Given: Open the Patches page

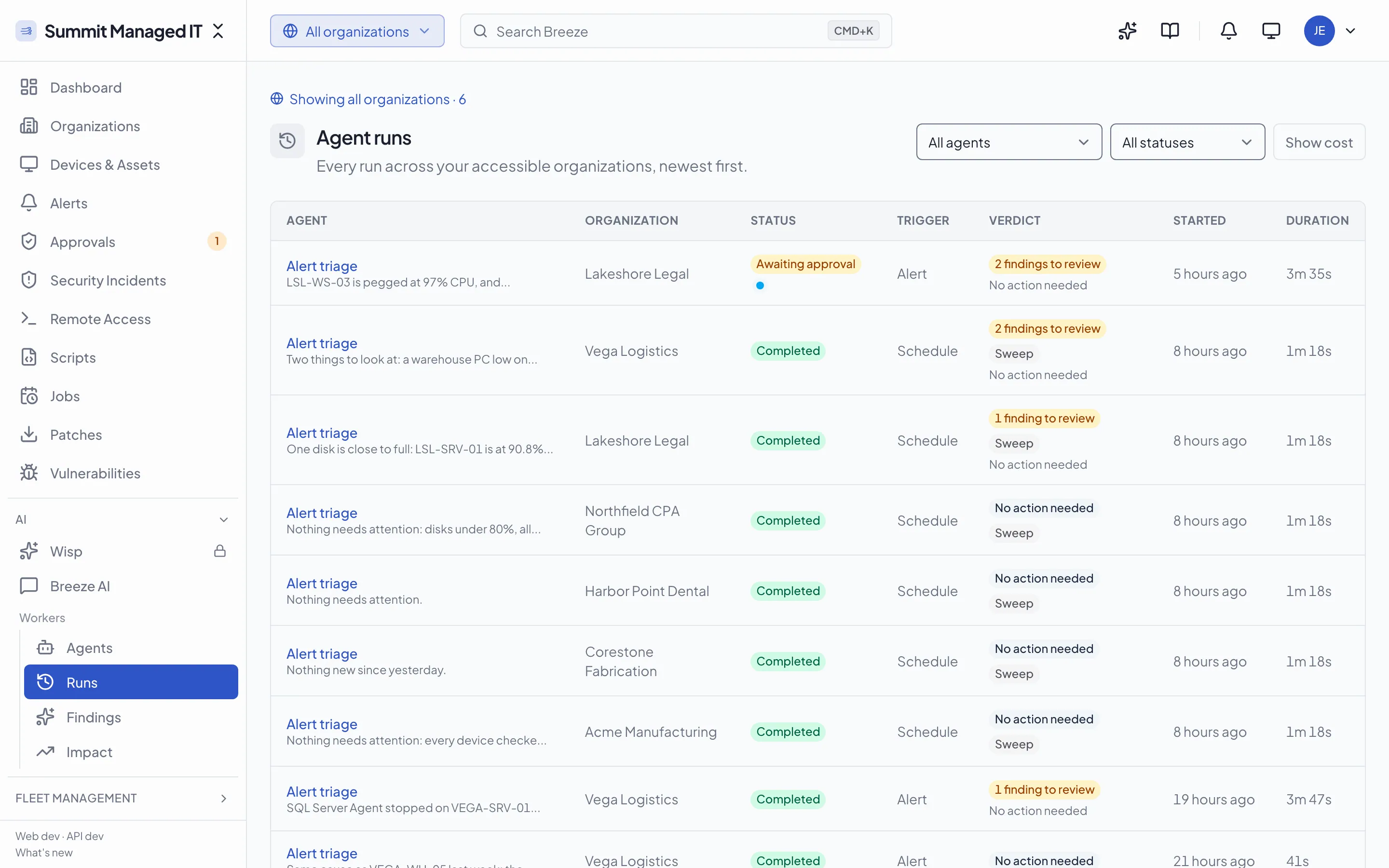Looking at the screenshot, I should click(123, 434).
